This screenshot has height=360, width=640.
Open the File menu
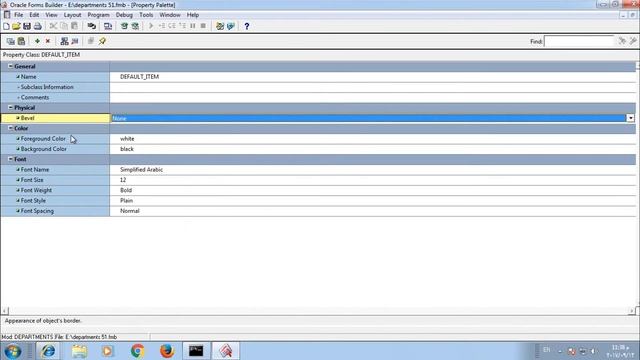19,15
